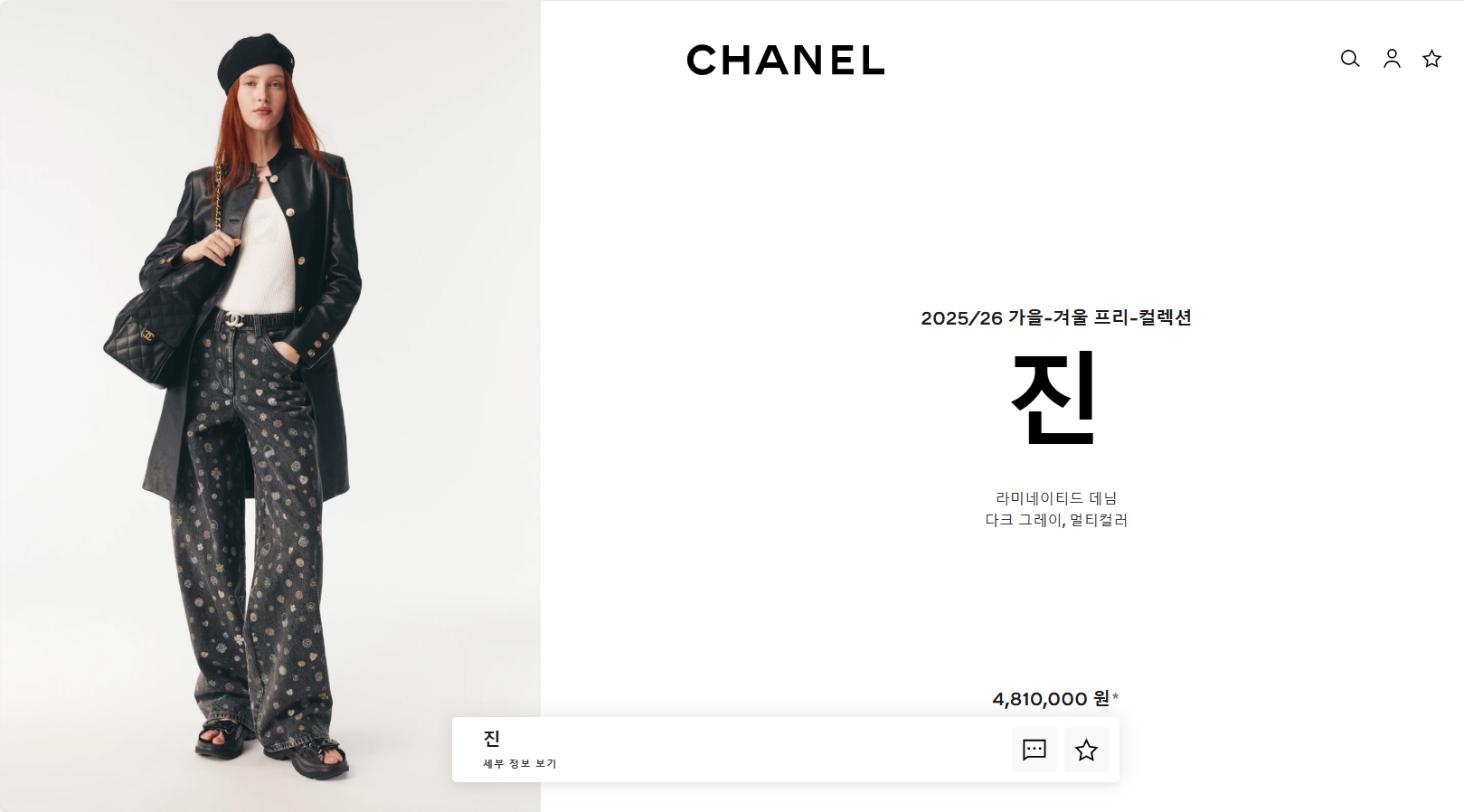Click the 다크 그레이, 멀티컬러 color text
The image size is (1464, 812).
tap(1056, 520)
